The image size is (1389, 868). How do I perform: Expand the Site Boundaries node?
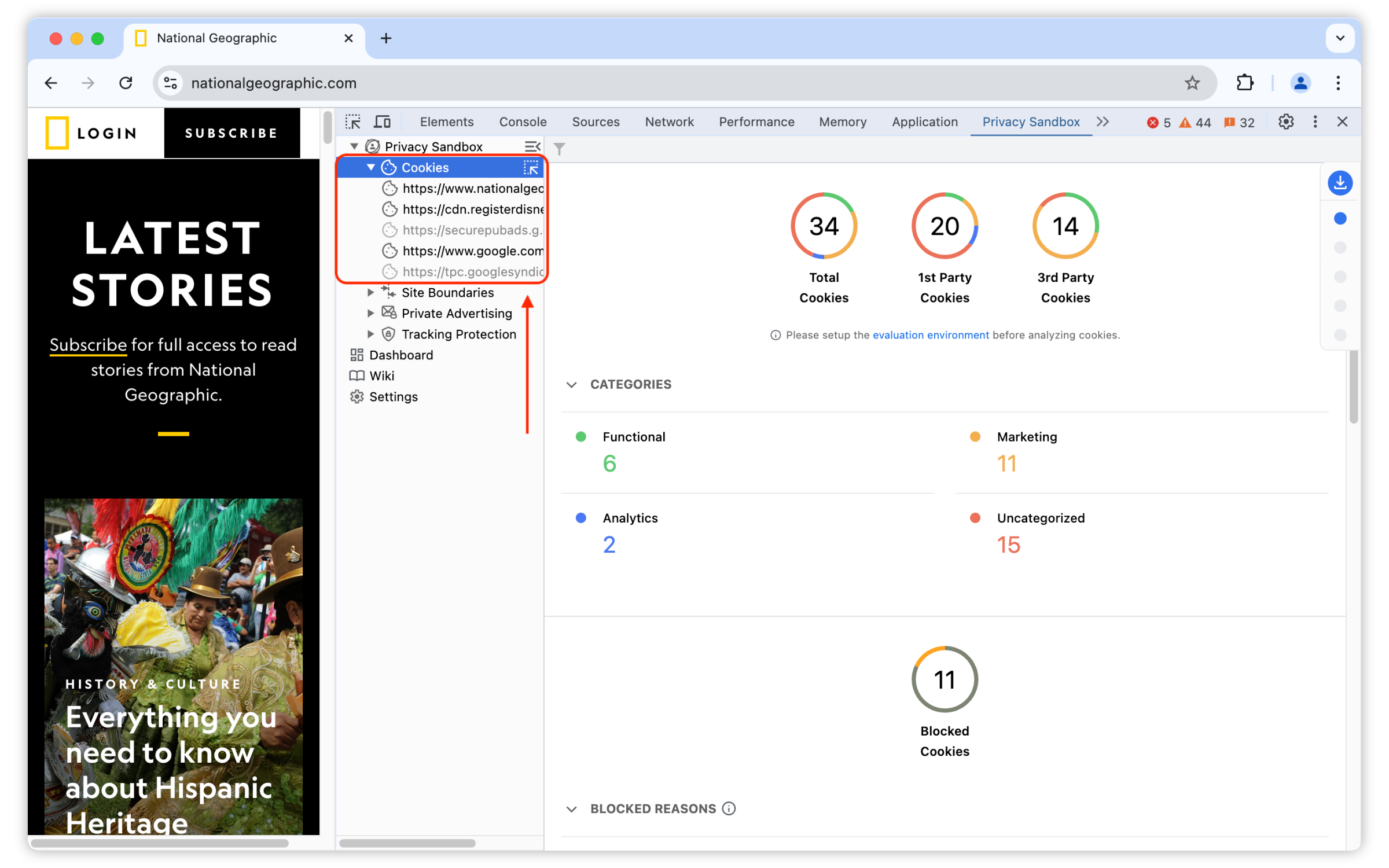(371, 293)
